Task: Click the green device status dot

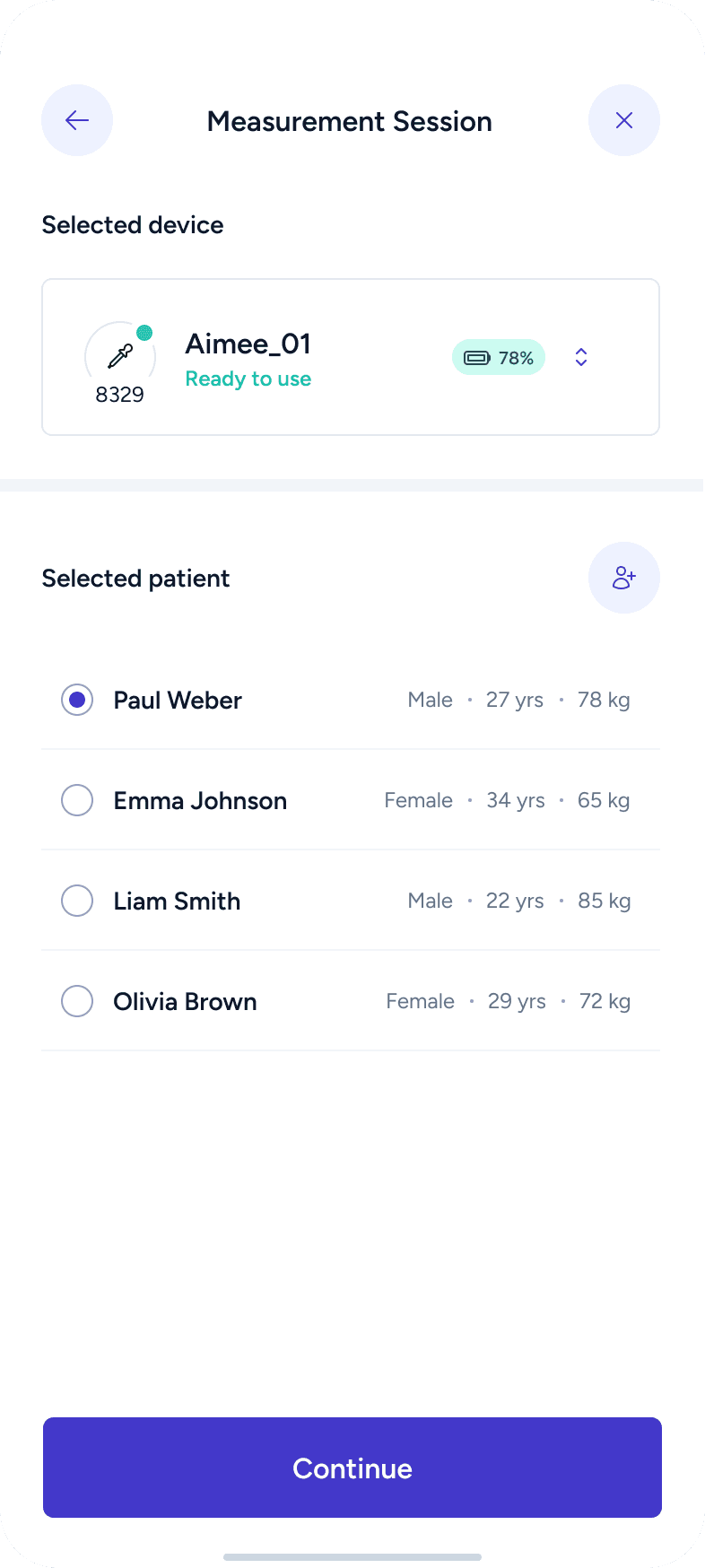Action: coord(144,333)
